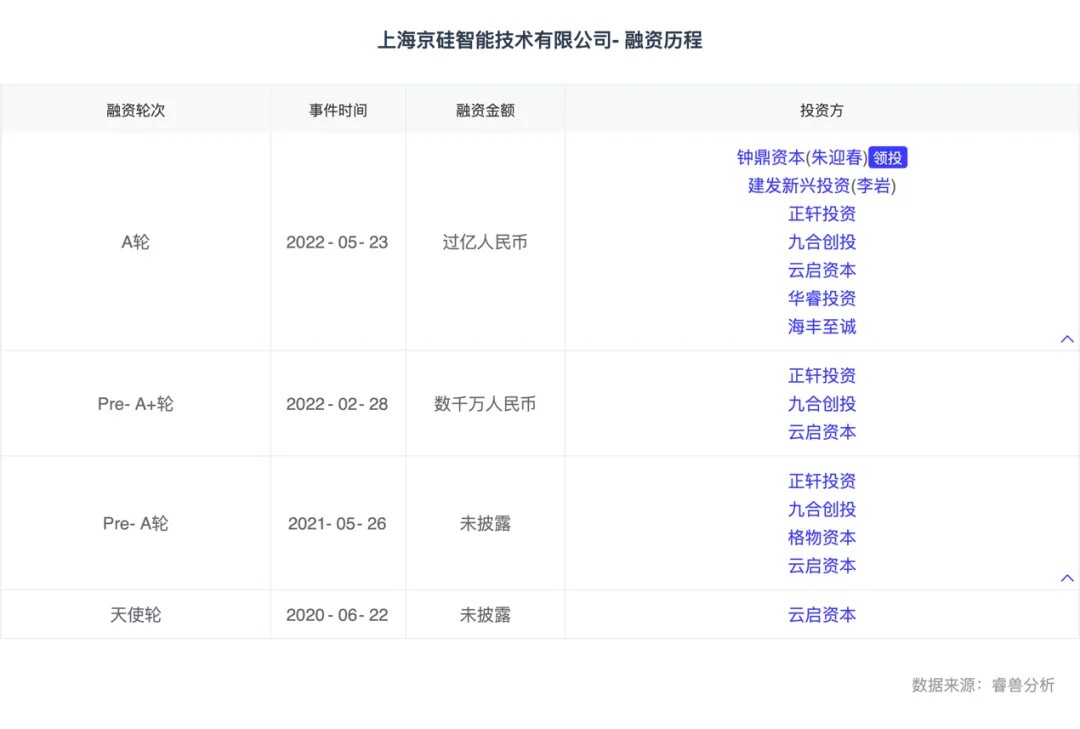The height and width of the screenshot is (729, 1080).
Task: Collapse the A轮 investor list chevron
Action: [1067, 339]
